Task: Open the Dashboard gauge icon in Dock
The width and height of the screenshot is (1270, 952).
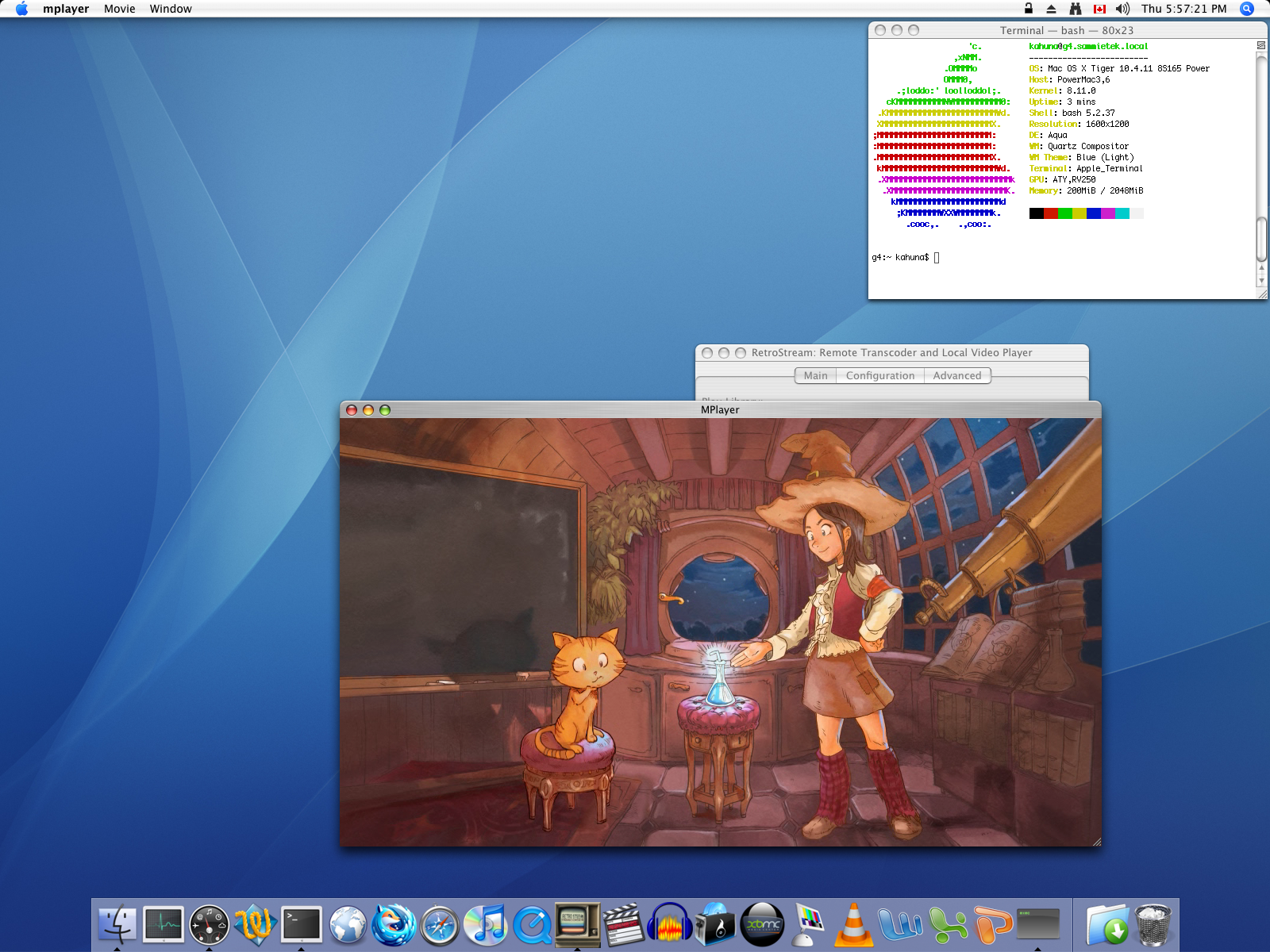Action: [210, 924]
